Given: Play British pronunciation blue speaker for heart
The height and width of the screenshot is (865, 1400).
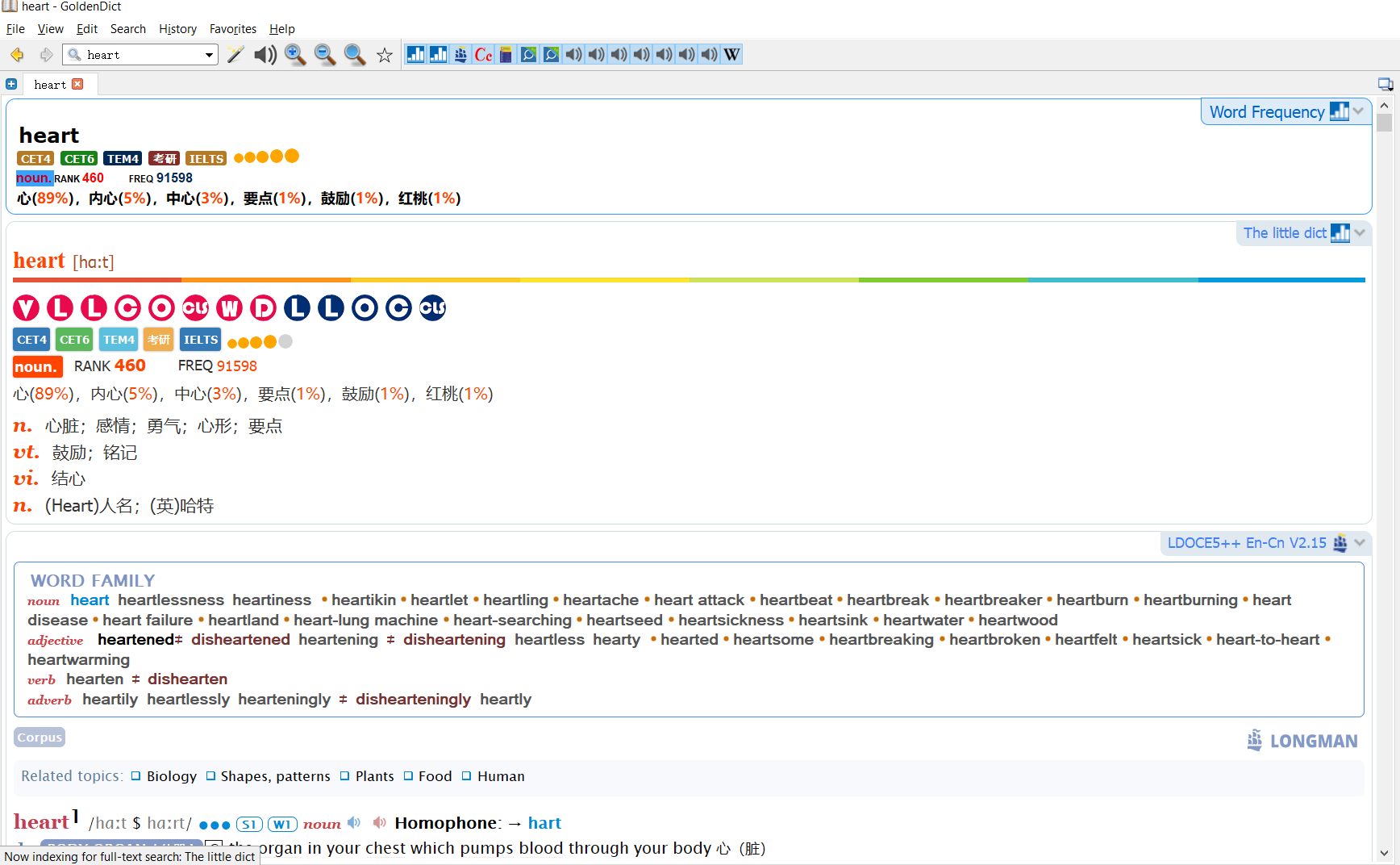Looking at the screenshot, I should 354,823.
